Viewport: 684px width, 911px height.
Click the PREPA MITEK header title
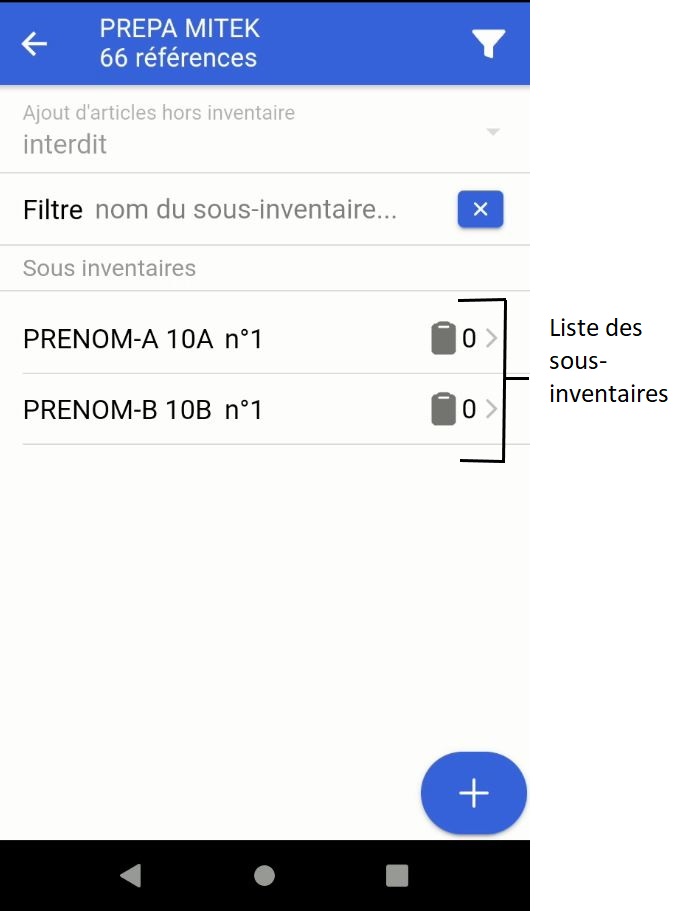[179, 28]
